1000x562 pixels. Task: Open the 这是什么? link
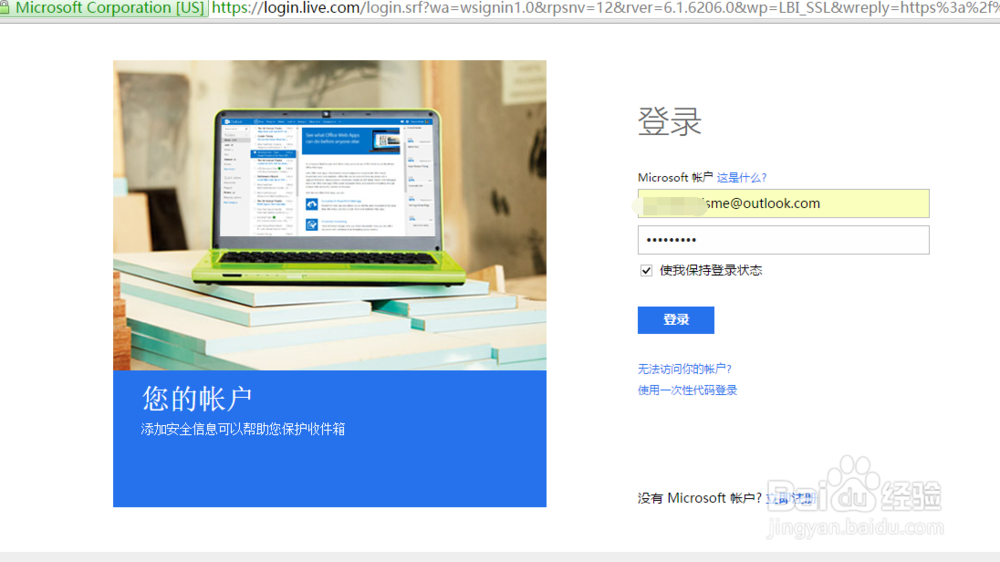click(742, 178)
